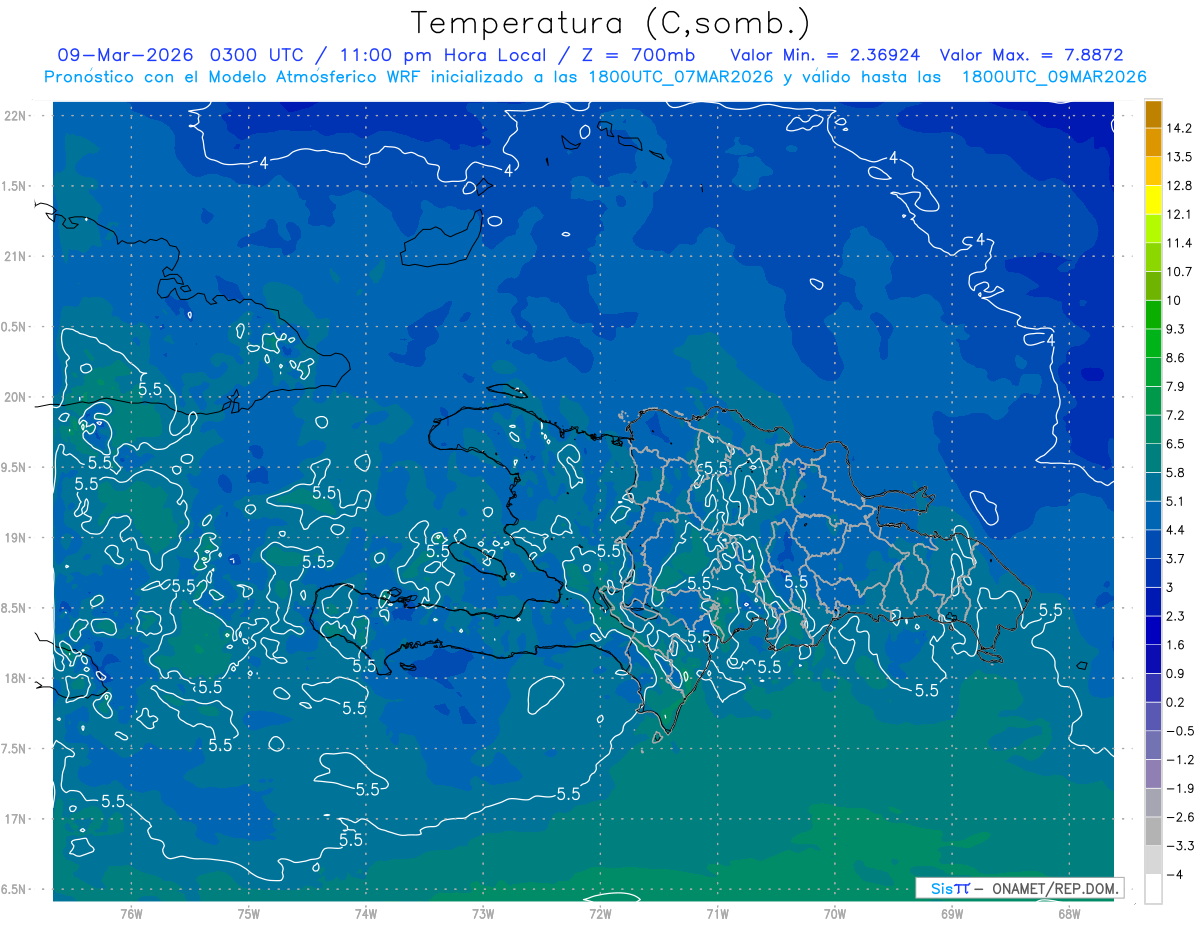Click the 17N latitude axis label

(16, 819)
